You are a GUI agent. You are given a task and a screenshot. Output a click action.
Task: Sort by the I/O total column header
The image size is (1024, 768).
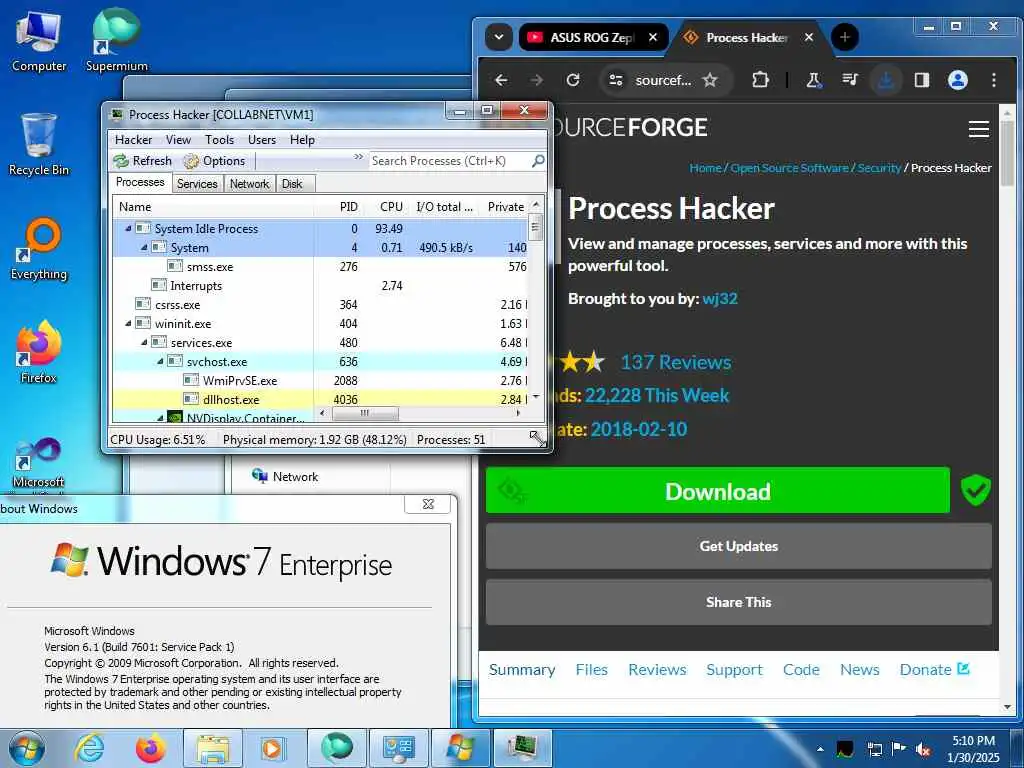pos(445,206)
